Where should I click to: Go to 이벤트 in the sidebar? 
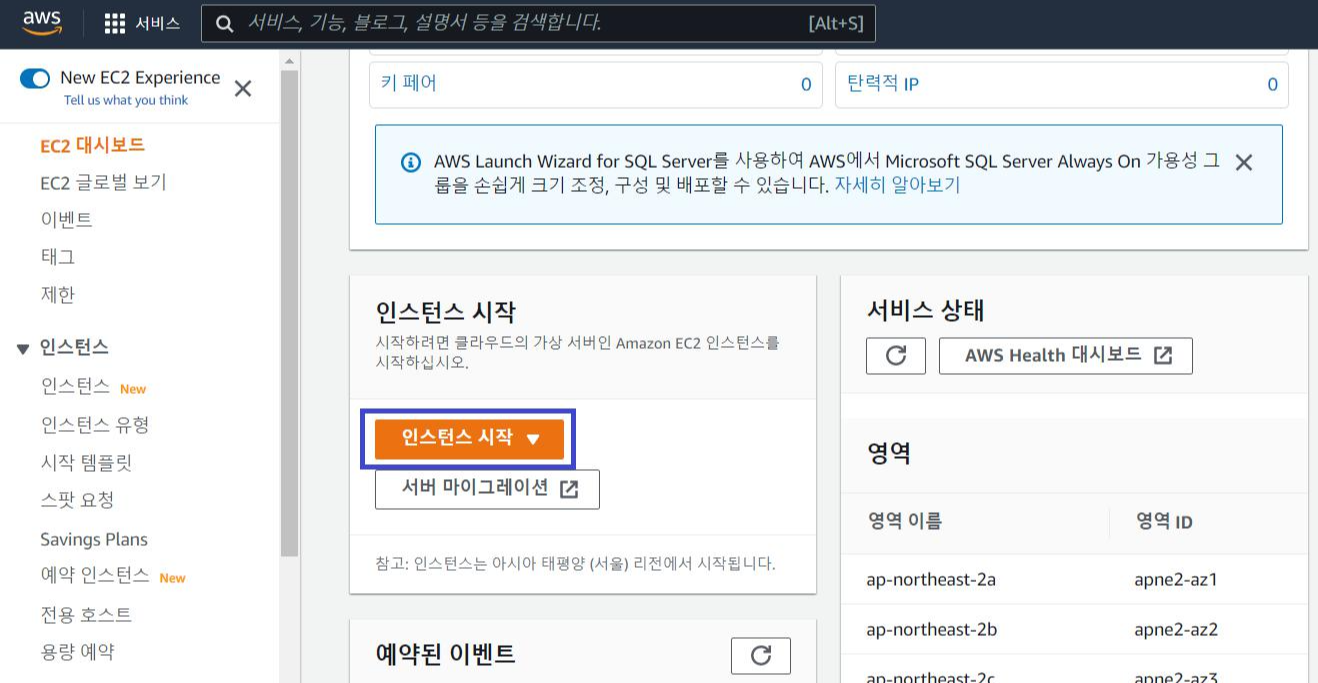[66, 220]
